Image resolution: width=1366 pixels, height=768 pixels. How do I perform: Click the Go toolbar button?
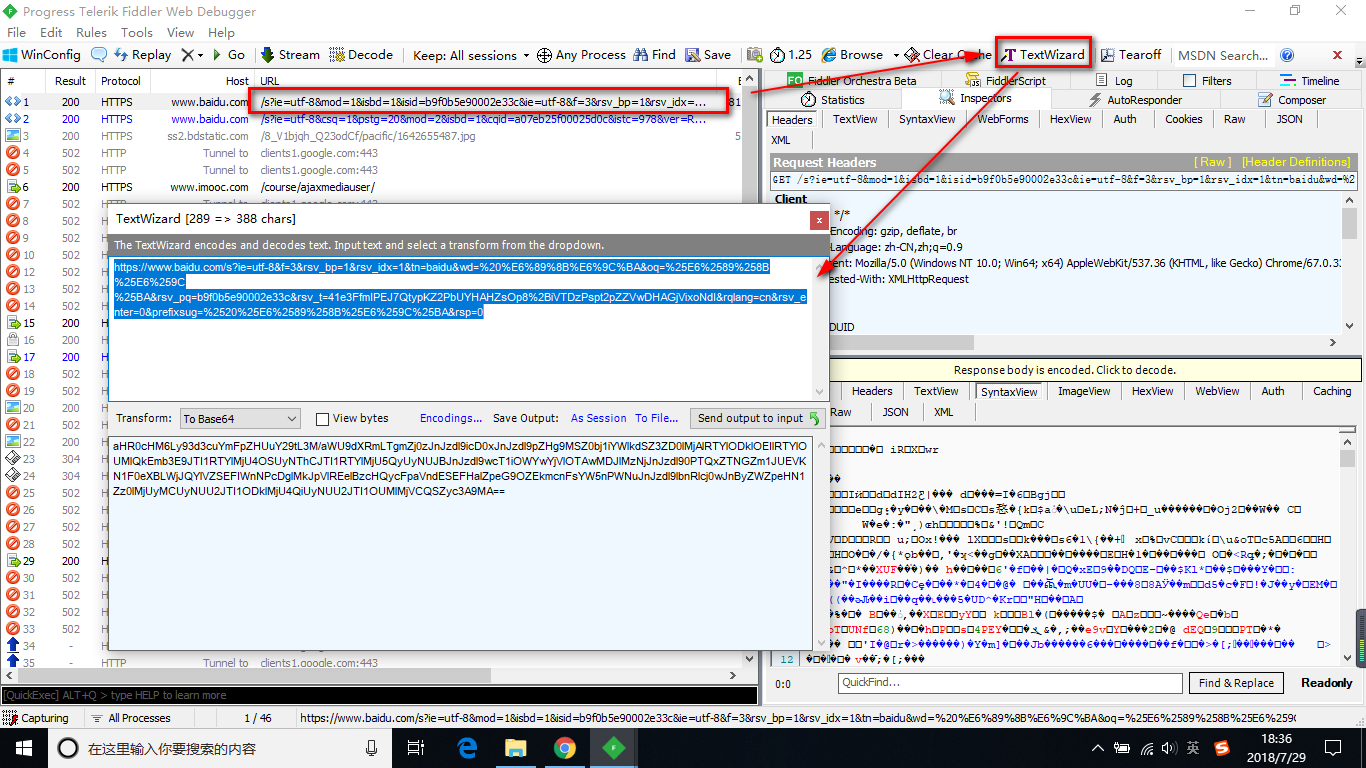click(x=228, y=55)
